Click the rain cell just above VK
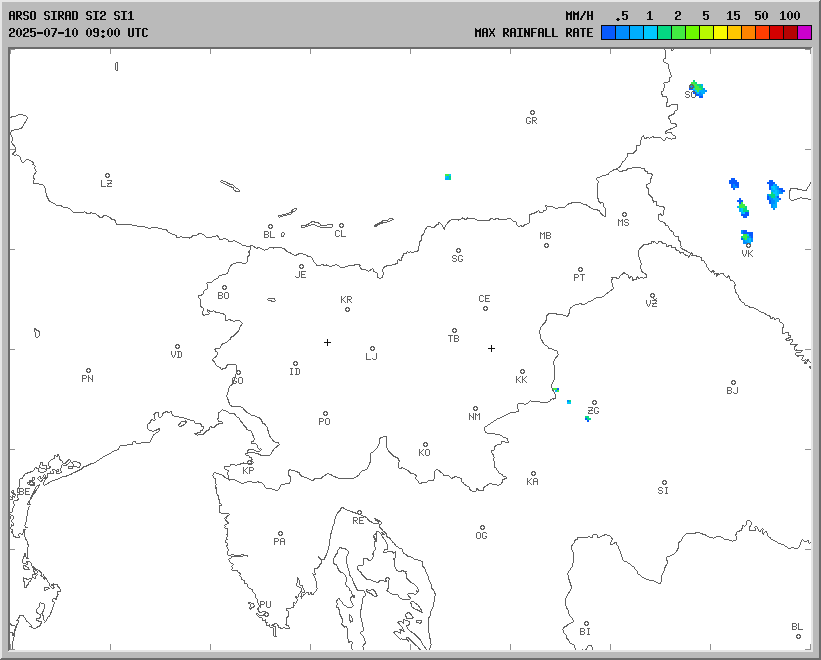The height and width of the screenshot is (660, 821). [747, 237]
